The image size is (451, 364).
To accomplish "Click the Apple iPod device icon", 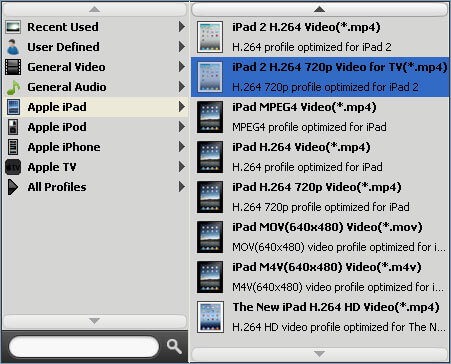I will 13,127.
